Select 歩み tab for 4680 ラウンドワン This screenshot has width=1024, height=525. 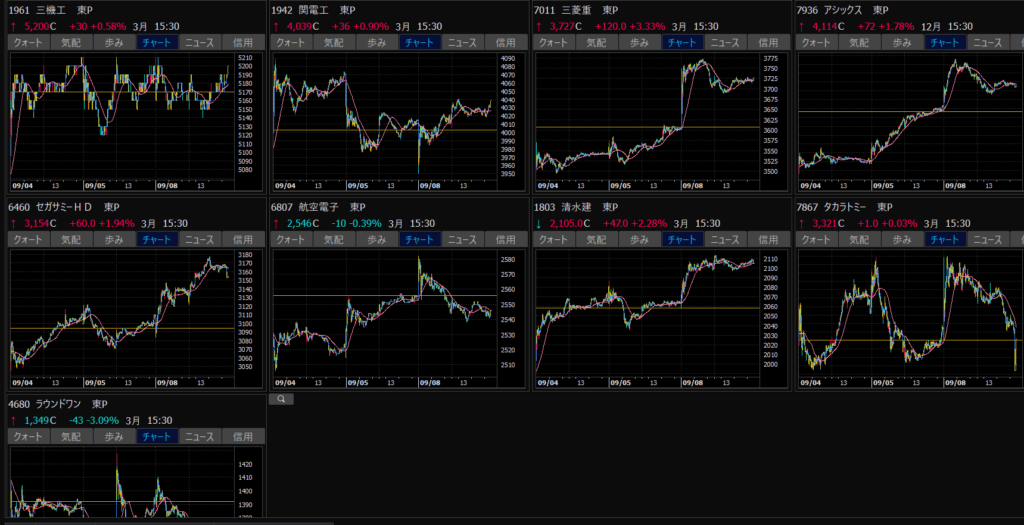click(113, 437)
